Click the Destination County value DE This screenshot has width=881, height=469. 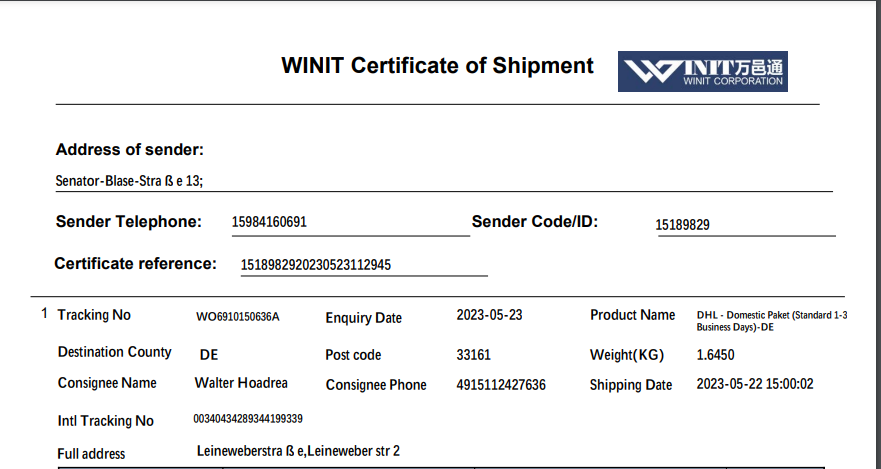(x=209, y=355)
